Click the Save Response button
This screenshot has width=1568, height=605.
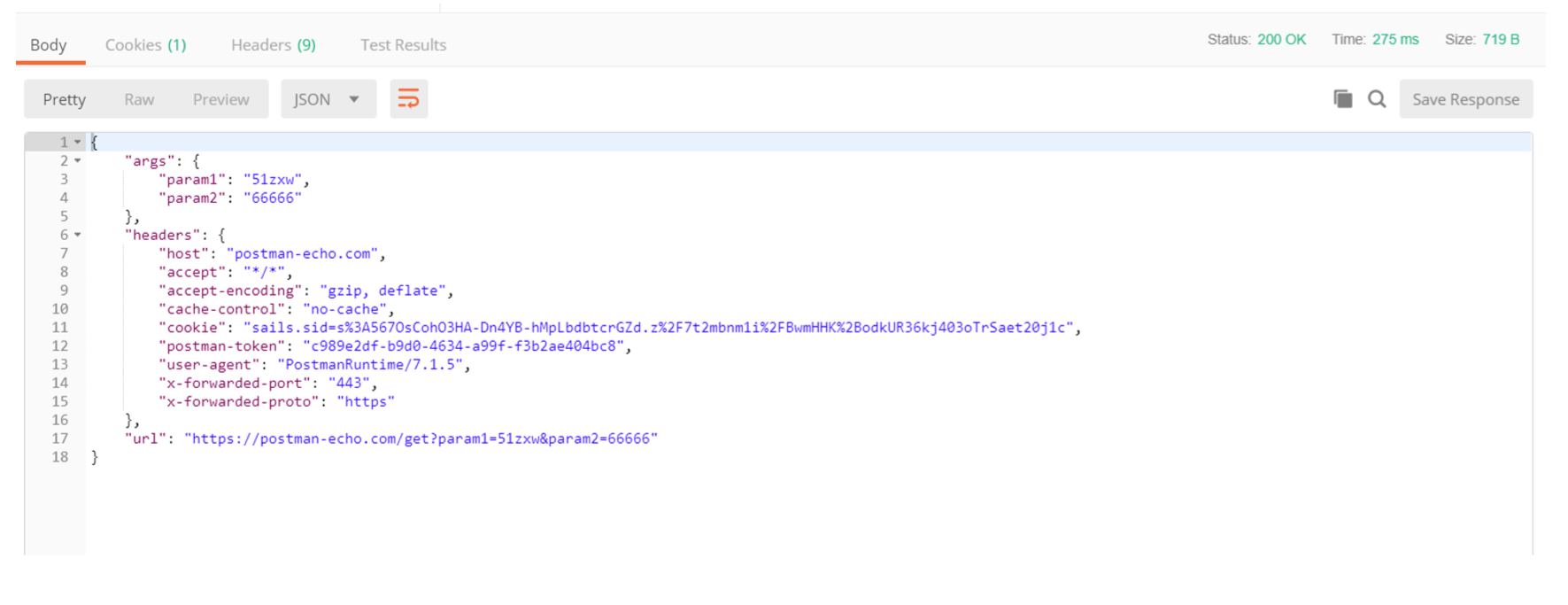(1465, 99)
